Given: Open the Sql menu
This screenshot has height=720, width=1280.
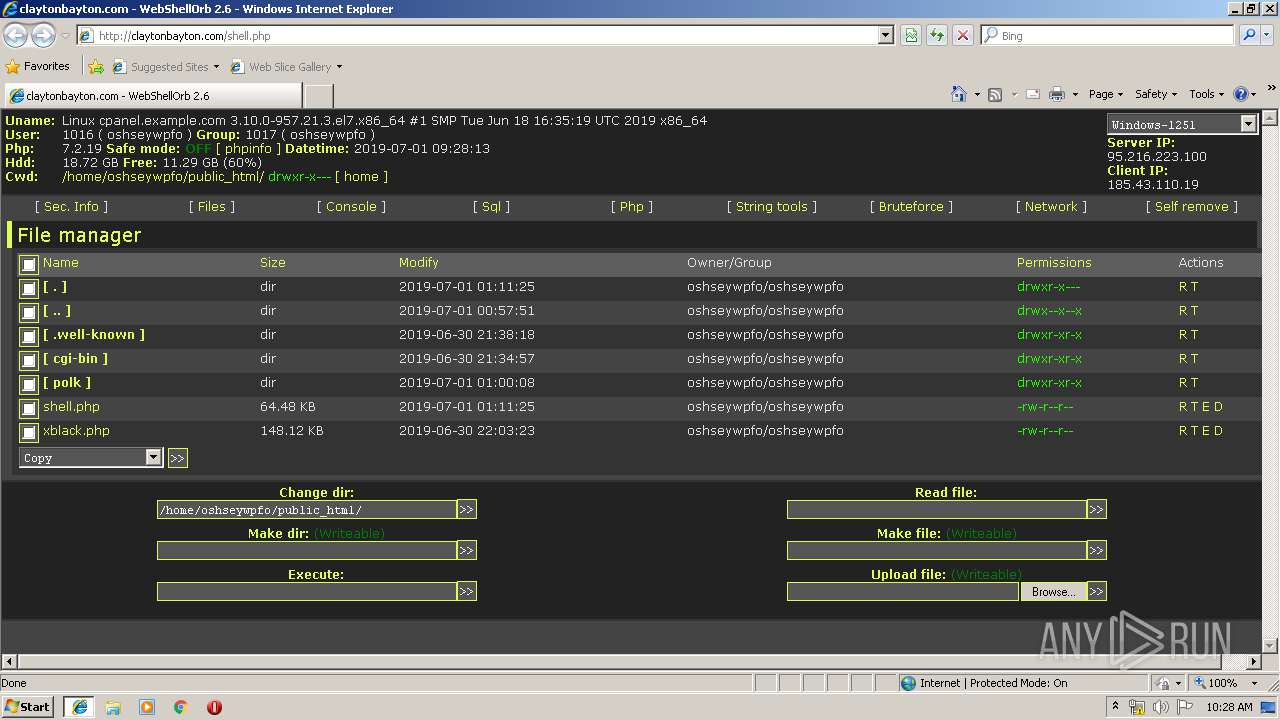Looking at the screenshot, I should (491, 206).
